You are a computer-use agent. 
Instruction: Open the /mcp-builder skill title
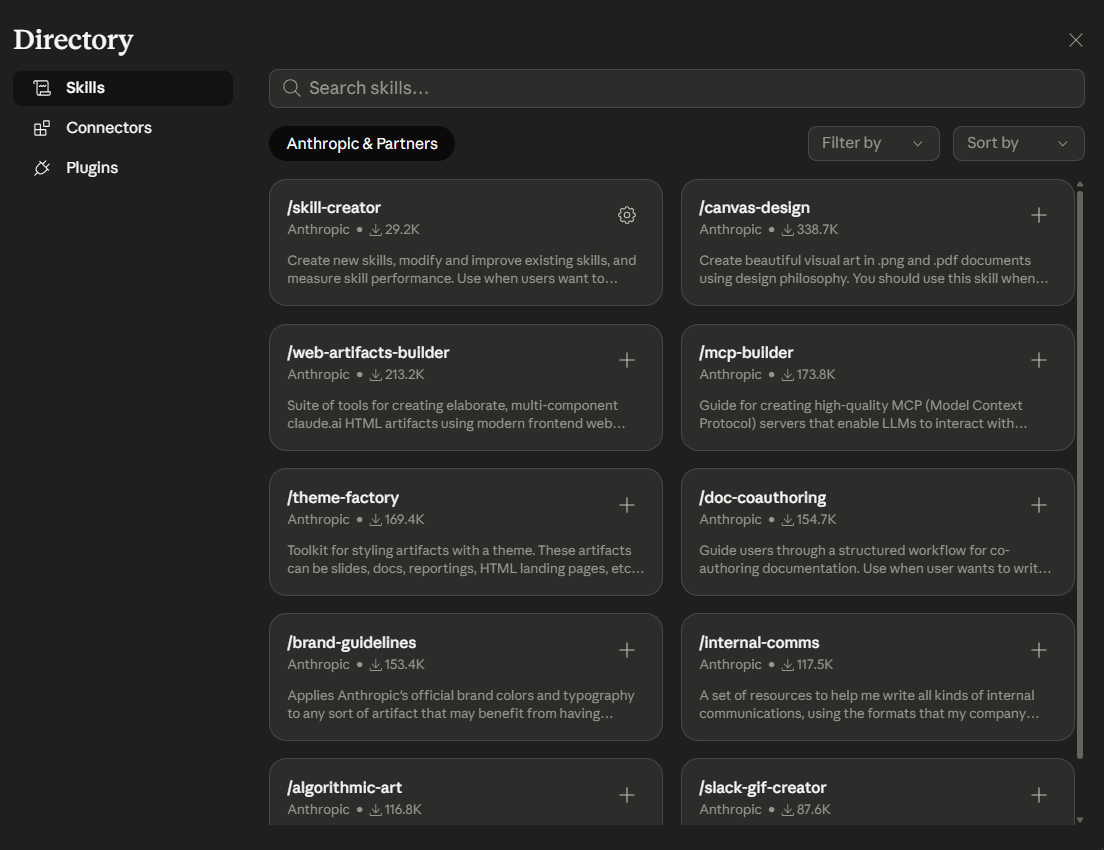point(746,353)
